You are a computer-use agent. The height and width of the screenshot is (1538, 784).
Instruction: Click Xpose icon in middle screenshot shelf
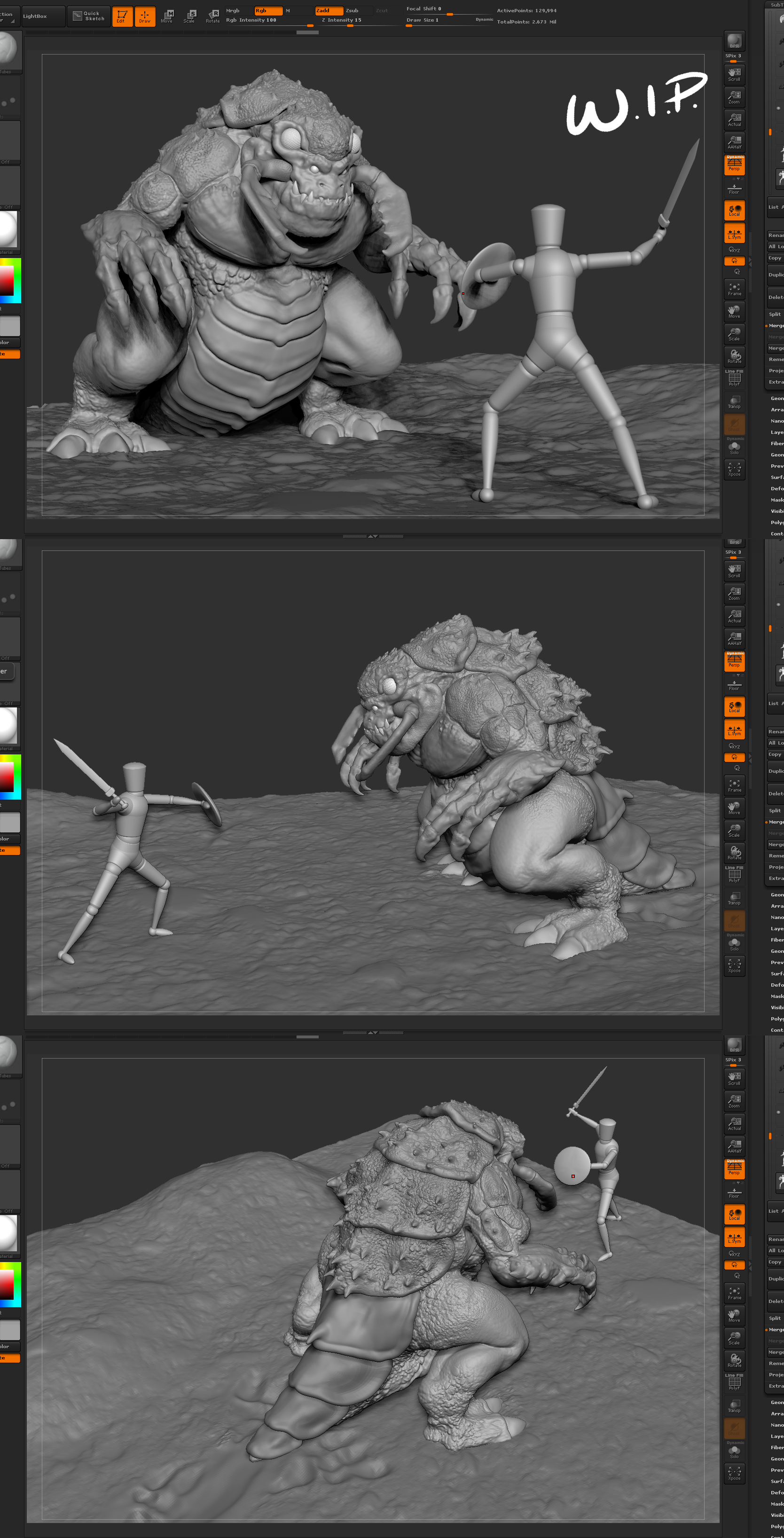735,965
